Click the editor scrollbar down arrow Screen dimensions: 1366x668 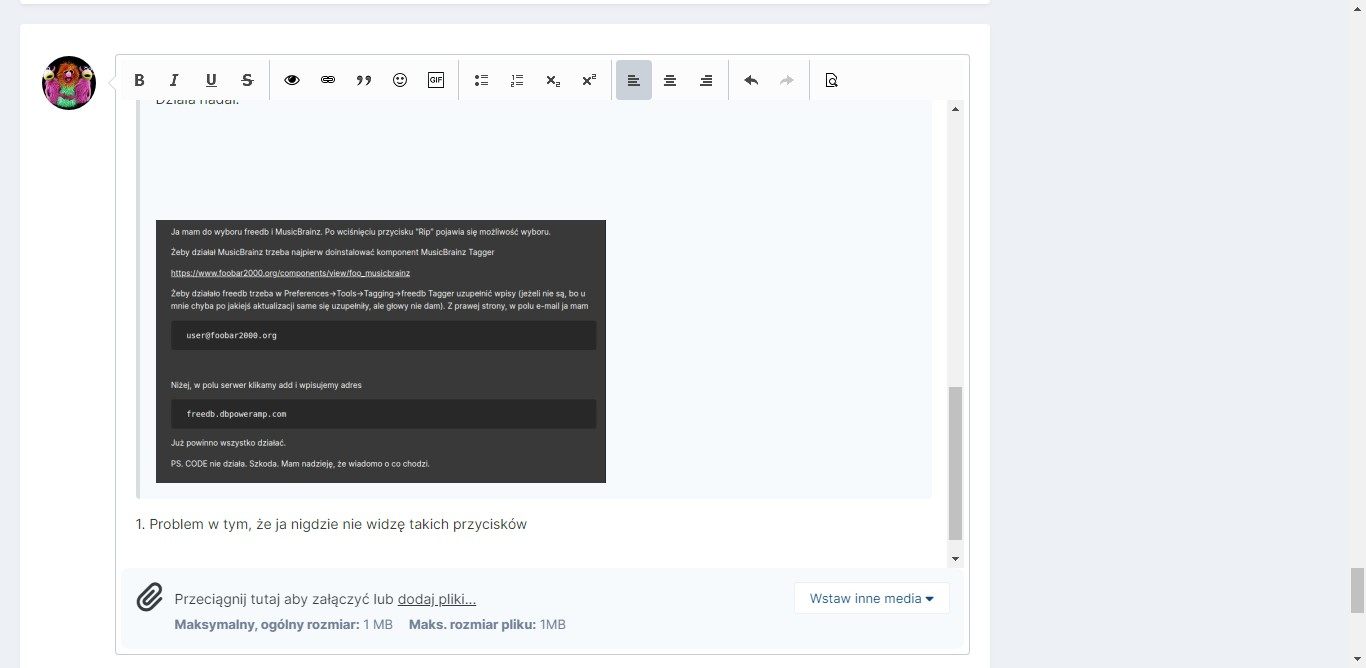(x=955, y=559)
